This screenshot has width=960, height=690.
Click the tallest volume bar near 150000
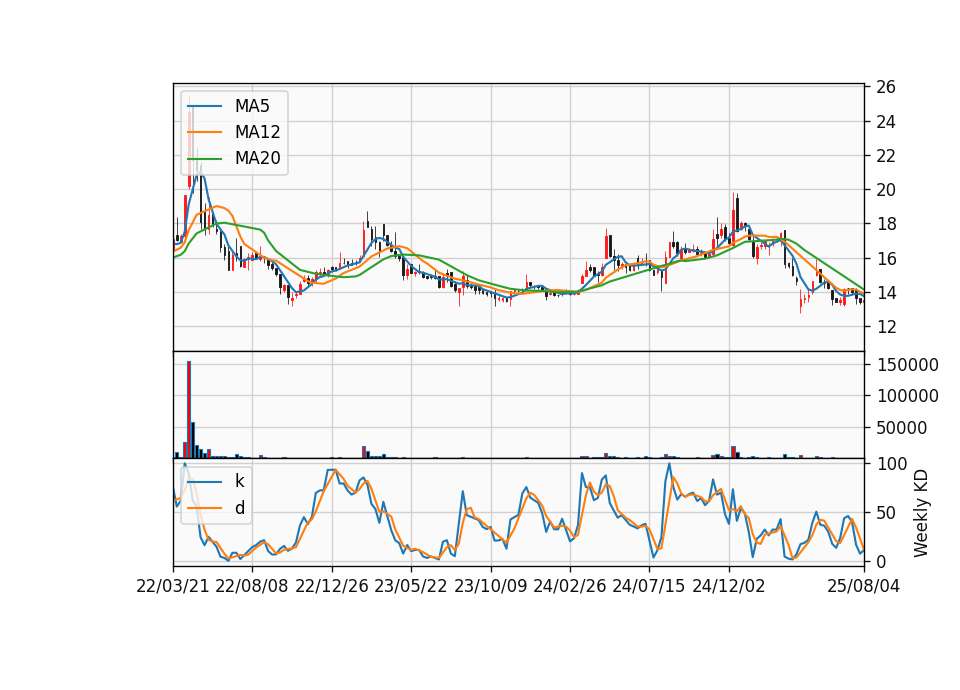pos(189,410)
